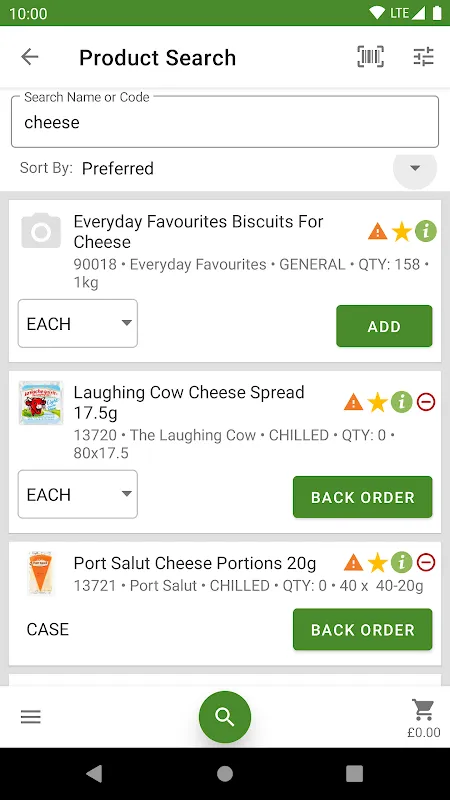Back order Laughing Cow Cheese Spread

click(363, 497)
